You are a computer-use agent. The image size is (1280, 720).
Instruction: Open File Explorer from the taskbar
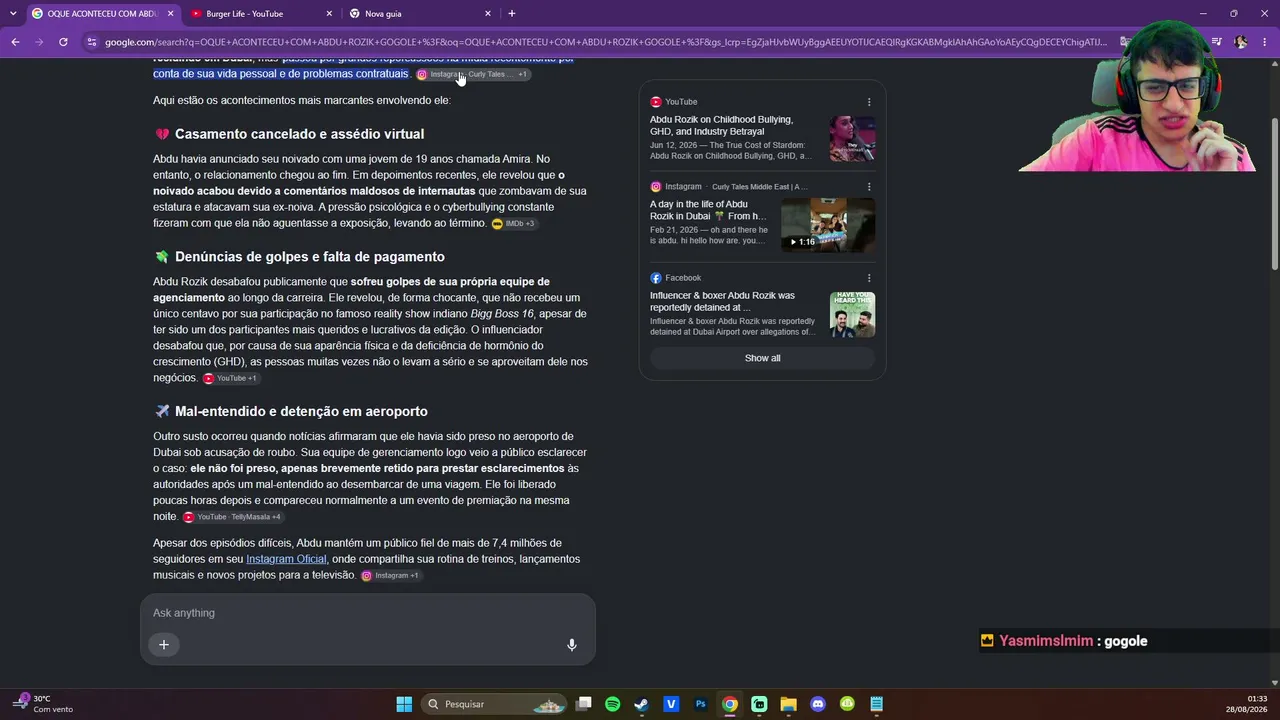[x=788, y=704]
